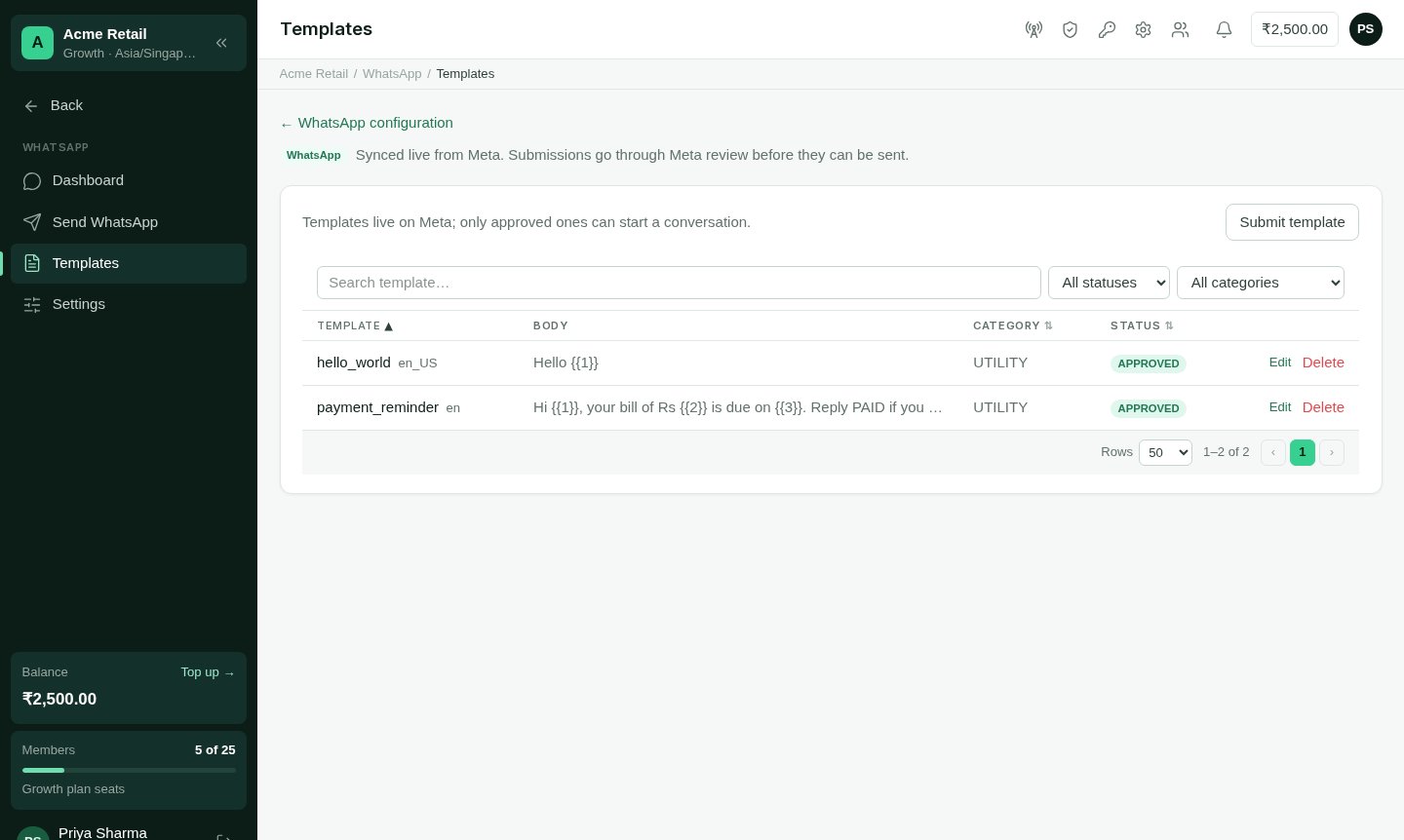This screenshot has width=1404, height=840.
Task: Open the broadcast antenna icon in header
Action: click(1033, 29)
